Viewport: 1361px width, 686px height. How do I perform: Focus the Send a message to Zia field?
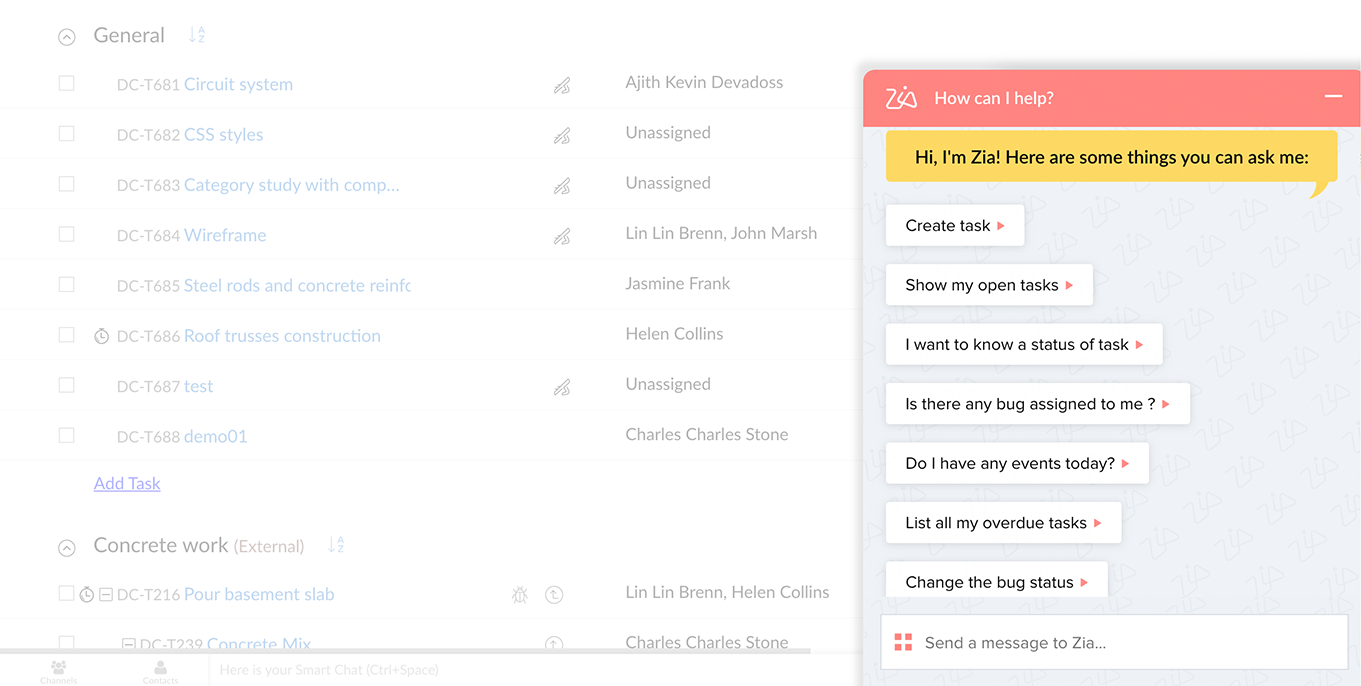[1115, 642]
